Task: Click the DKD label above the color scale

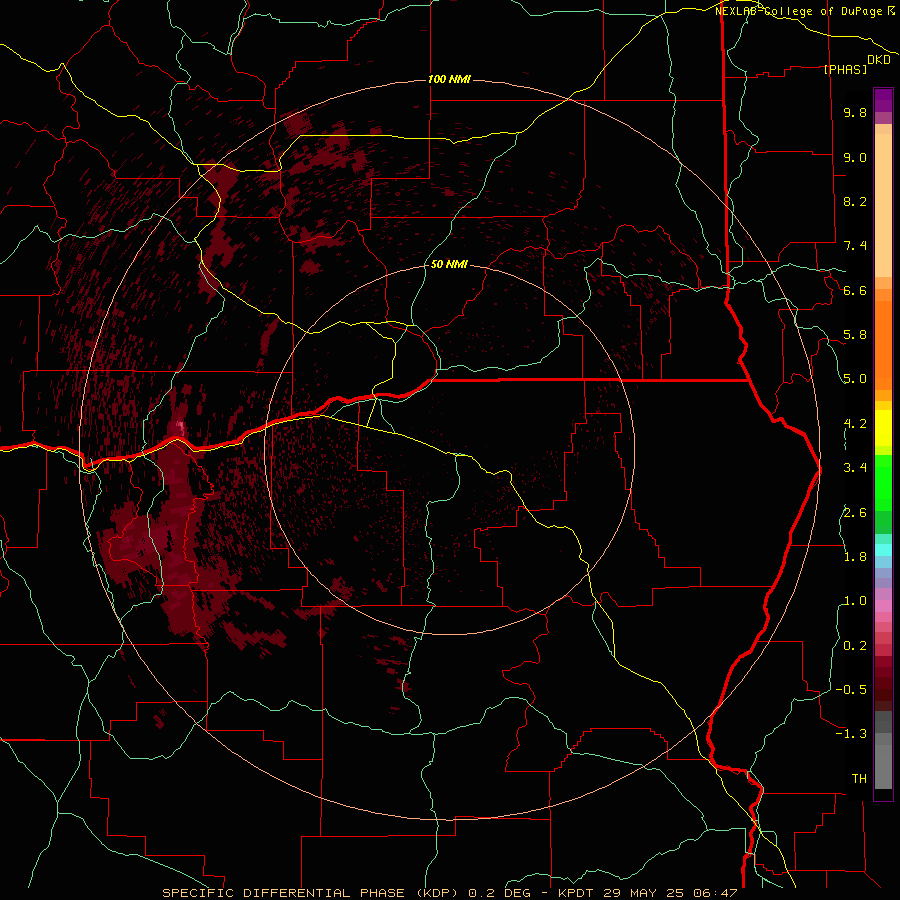Action: click(879, 60)
